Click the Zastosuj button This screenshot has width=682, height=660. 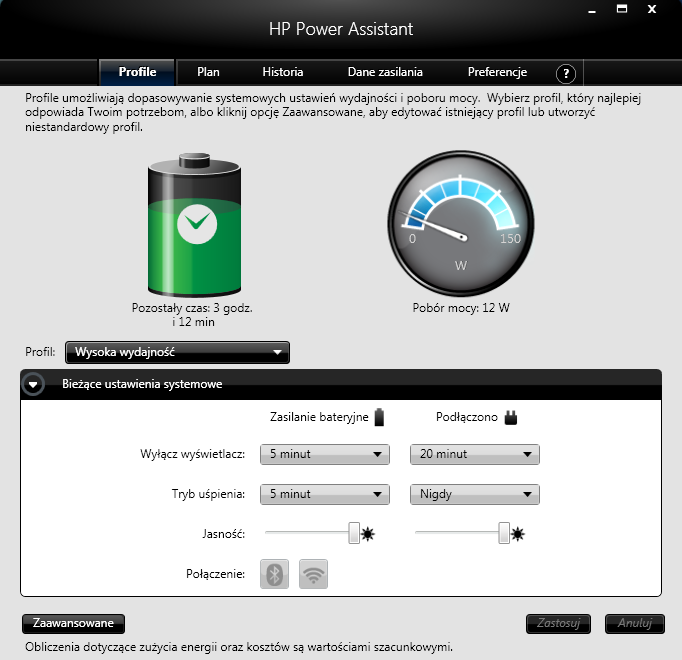pyautogui.click(x=558, y=623)
